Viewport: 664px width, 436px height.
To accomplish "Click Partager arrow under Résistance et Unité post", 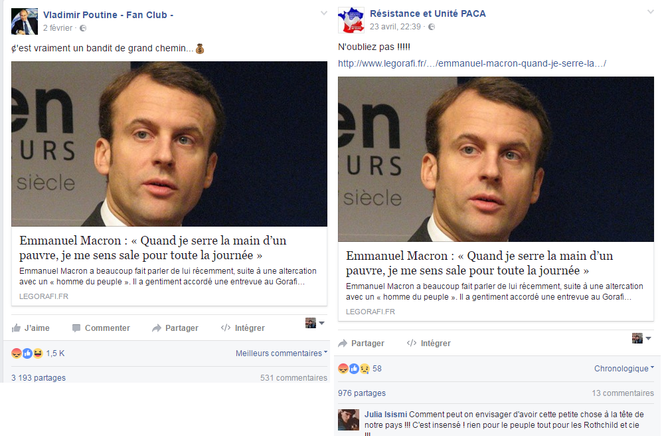I will coord(343,343).
